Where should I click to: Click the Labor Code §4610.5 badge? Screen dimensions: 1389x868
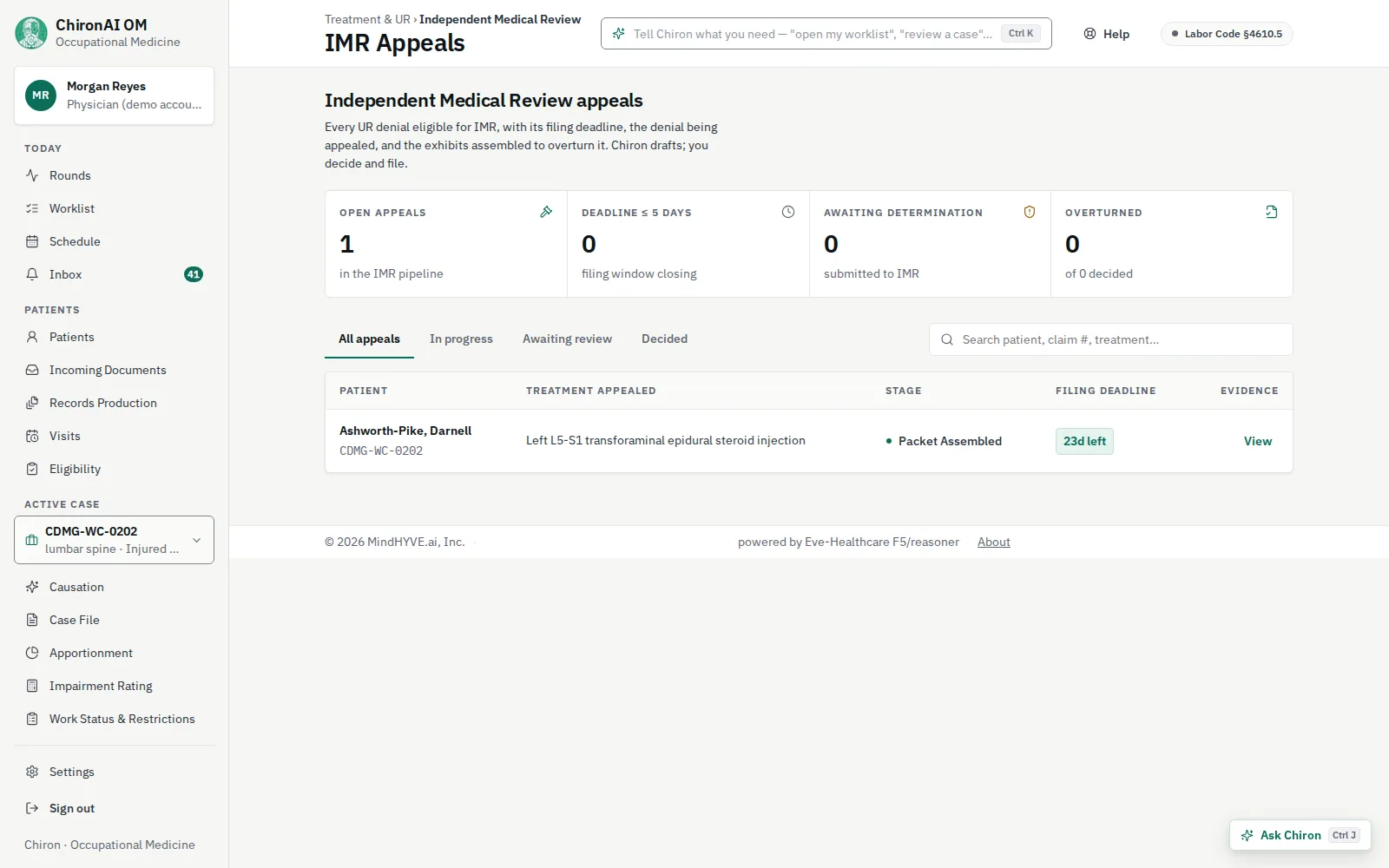1227,34
